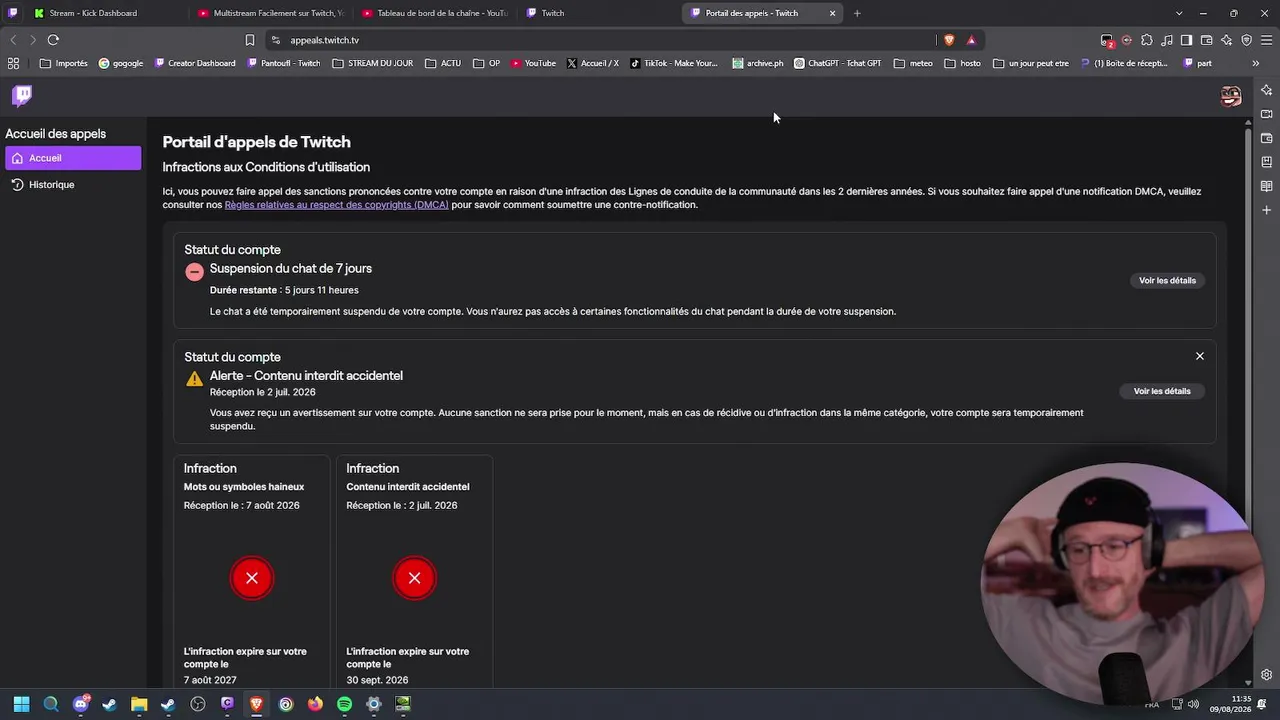Open the archive.ph bookmark
This screenshot has width=1280, height=720.
click(x=758, y=63)
